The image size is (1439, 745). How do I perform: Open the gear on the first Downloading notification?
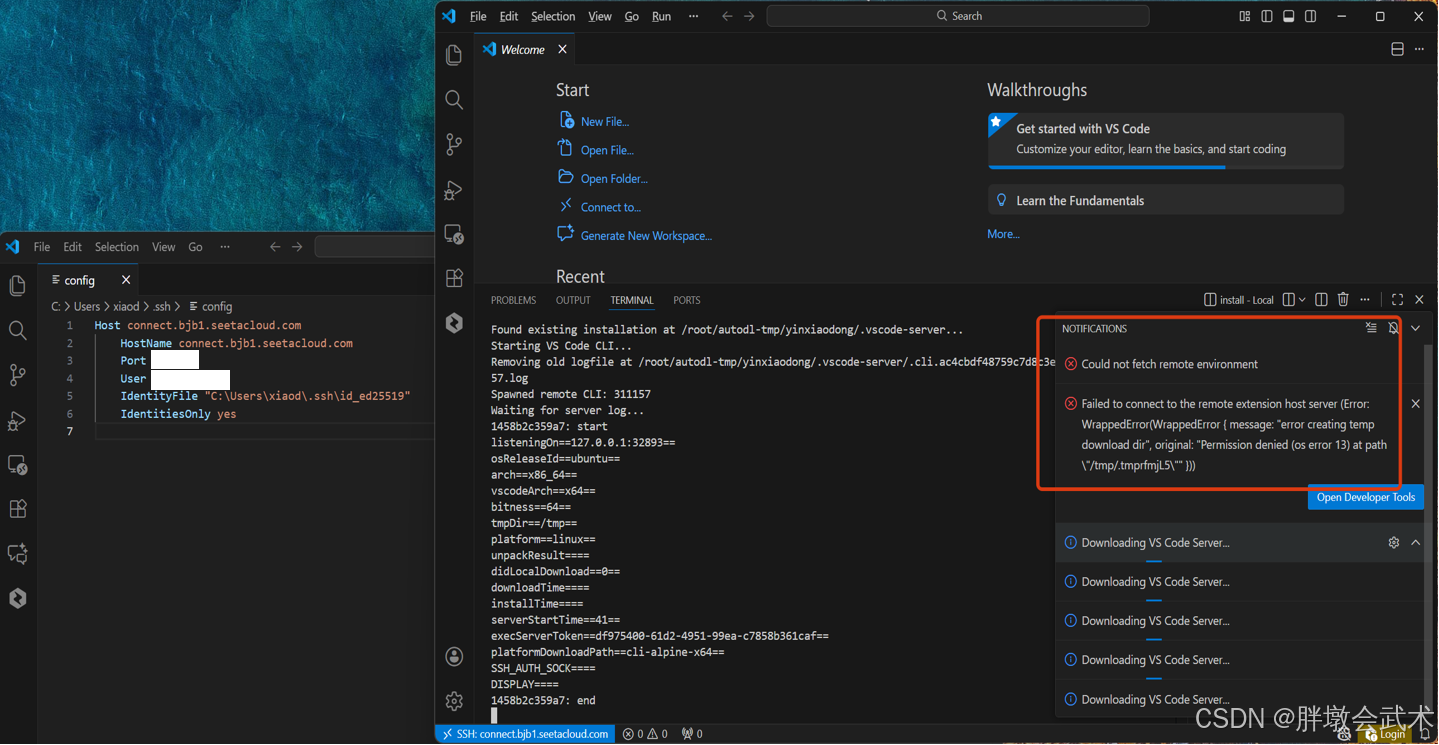pos(1393,542)
